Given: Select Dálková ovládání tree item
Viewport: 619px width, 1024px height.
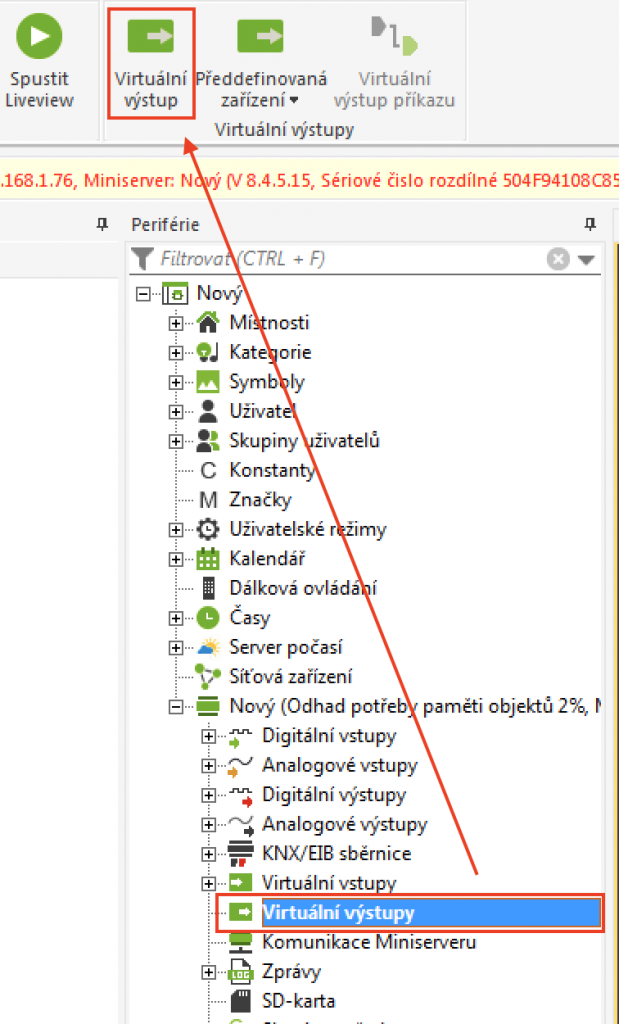Looking at the screenshot, I should pyautogui.click(x=302, y=588).
